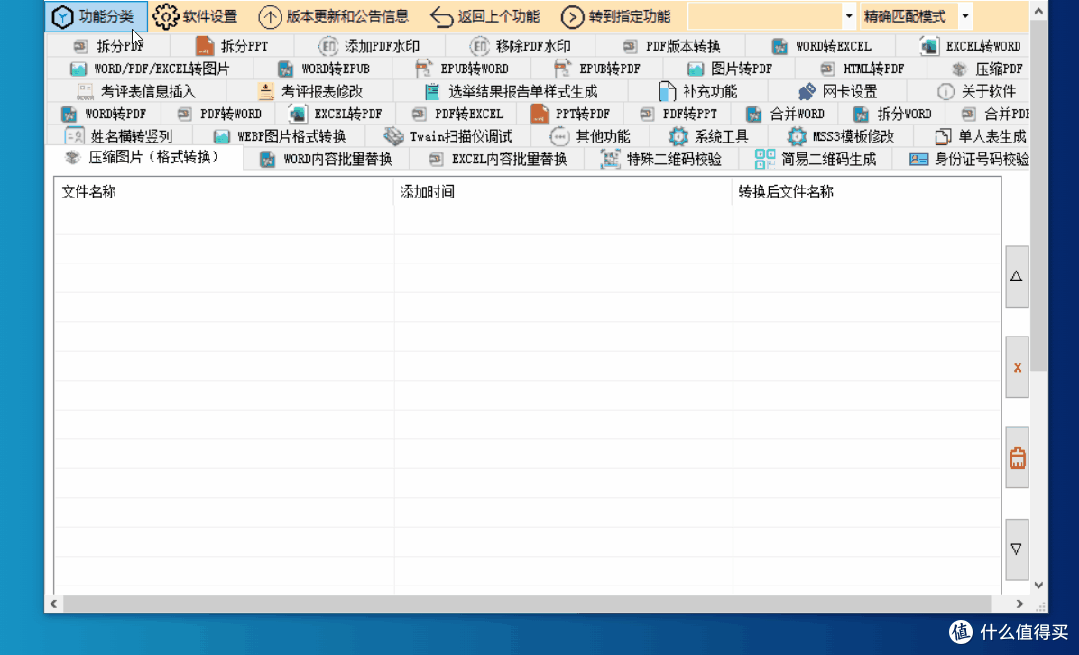The width and height of the screenshot is (1079, 655).
Task: Click the 补充功能 document icon
Action: [x=667, y=91]
